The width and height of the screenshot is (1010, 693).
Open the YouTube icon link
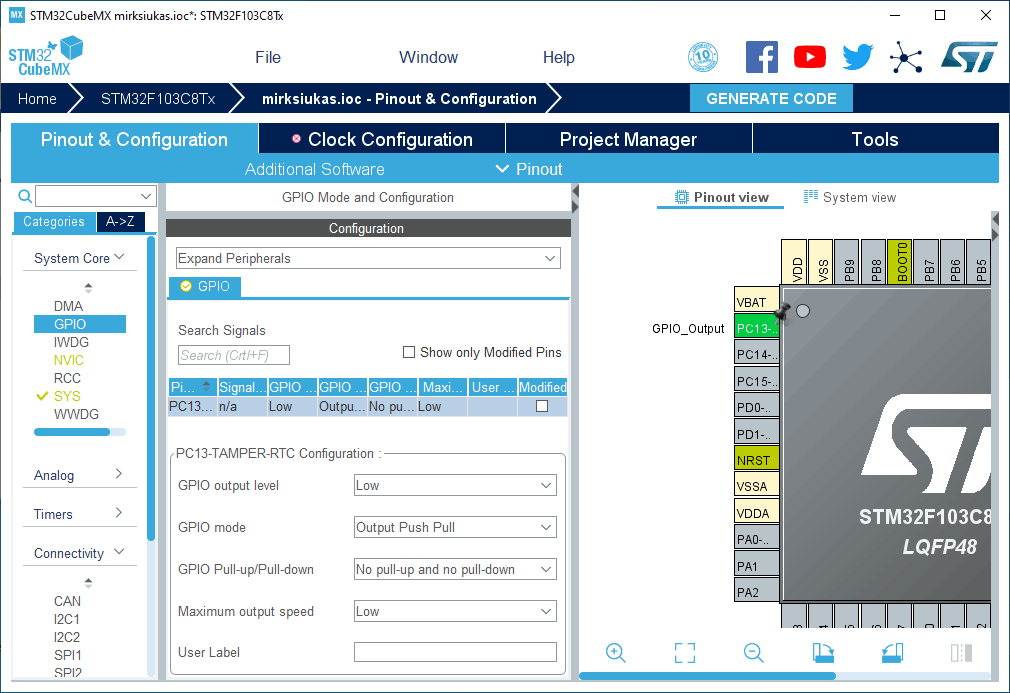click(x=810, y=57)
